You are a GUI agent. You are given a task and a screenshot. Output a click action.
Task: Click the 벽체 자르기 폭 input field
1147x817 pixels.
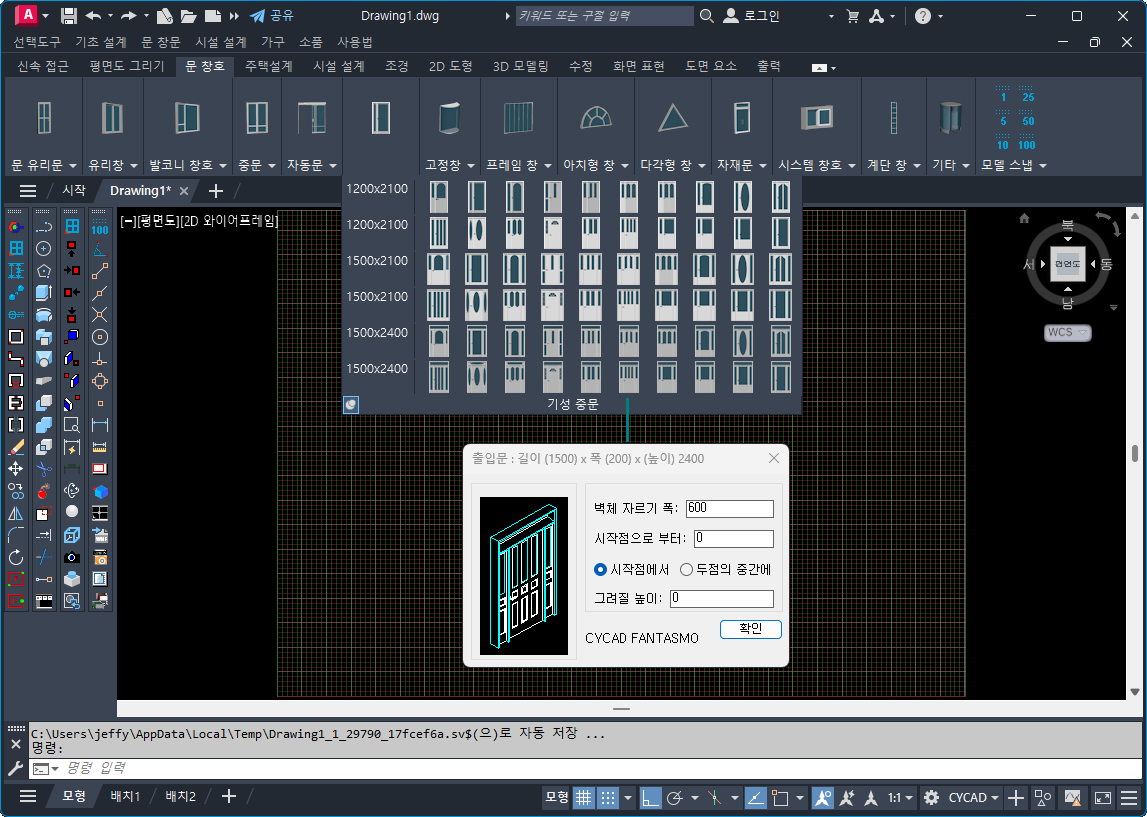pyautogui.click(x=729, y=508)
